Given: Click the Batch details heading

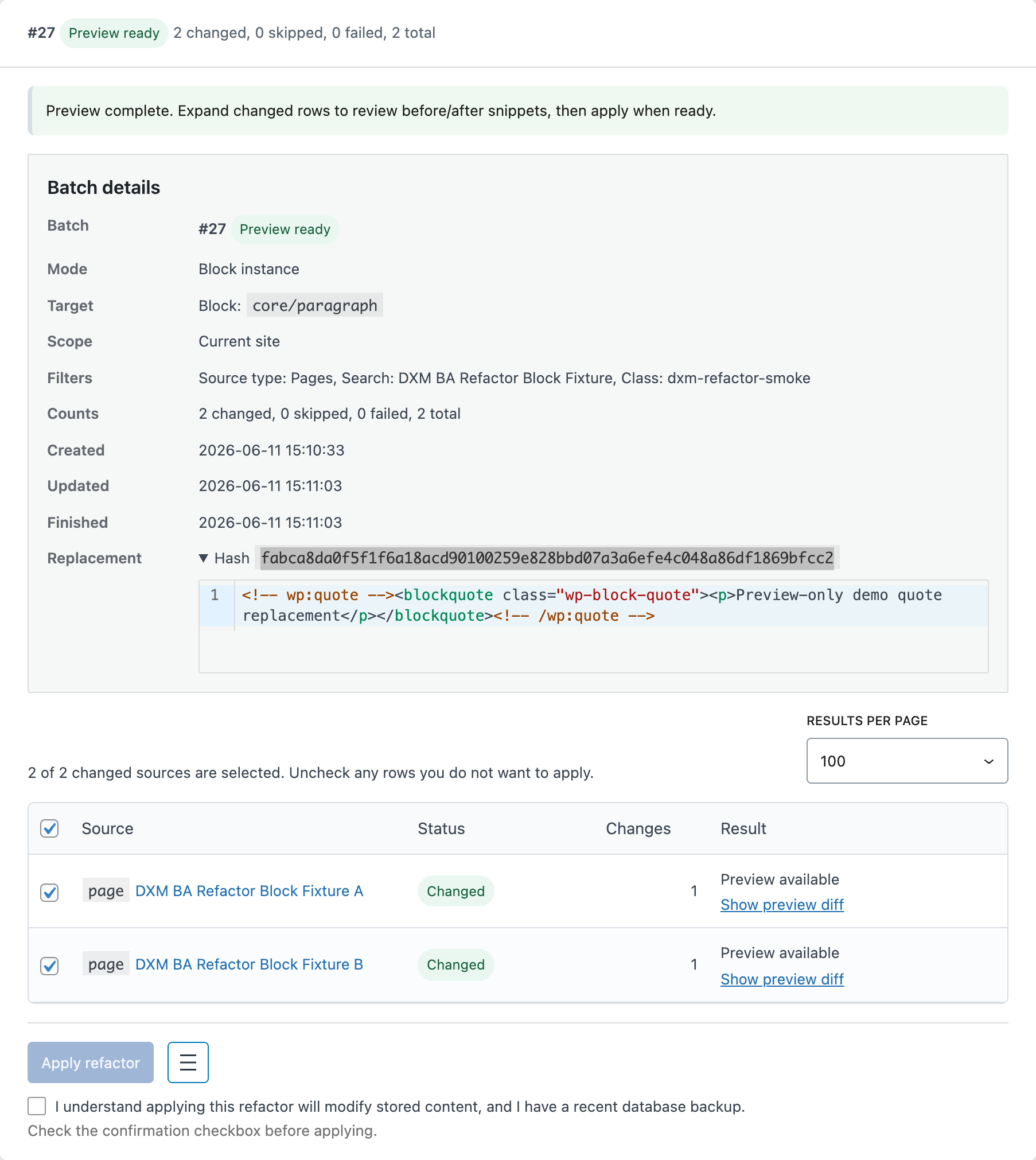Looking at the screenshot, I should coord(104,188).
